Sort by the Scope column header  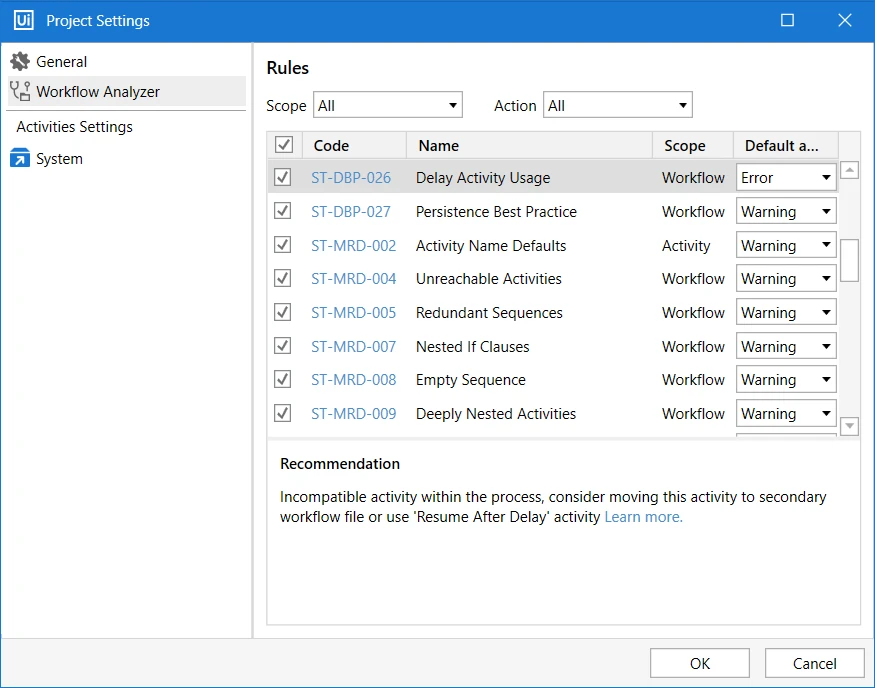click(693, 145)
